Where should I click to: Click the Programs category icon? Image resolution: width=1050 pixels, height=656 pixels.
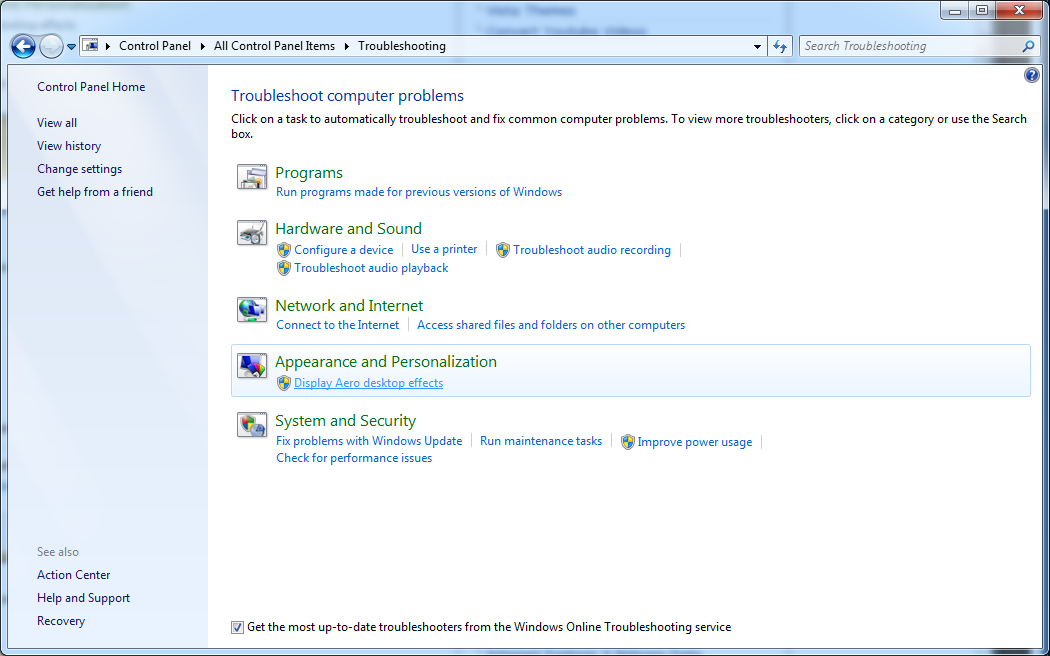tap(252, 177)
